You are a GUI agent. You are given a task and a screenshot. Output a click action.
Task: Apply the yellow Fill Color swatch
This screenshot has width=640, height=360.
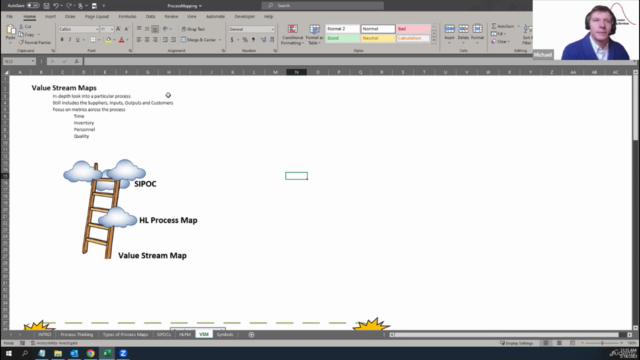(x=108, y=40)
